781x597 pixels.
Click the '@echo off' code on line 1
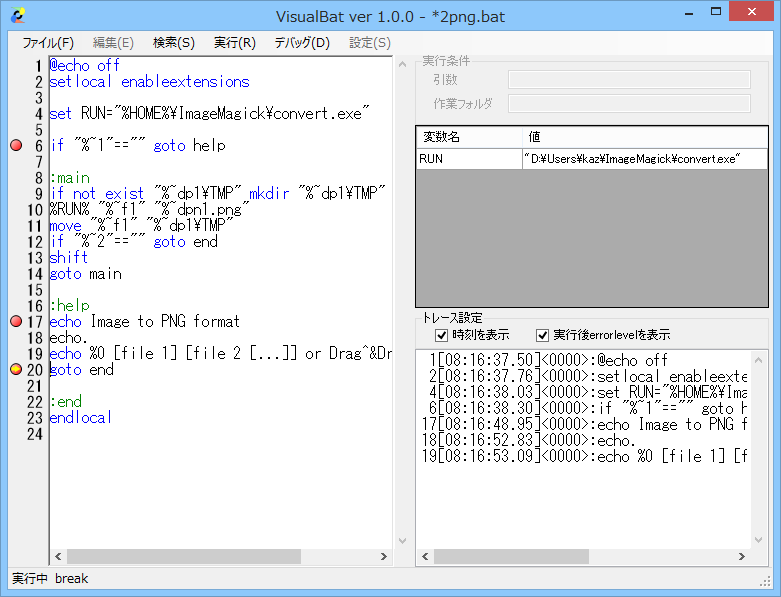pyautogui.click(x=85, y=65)
